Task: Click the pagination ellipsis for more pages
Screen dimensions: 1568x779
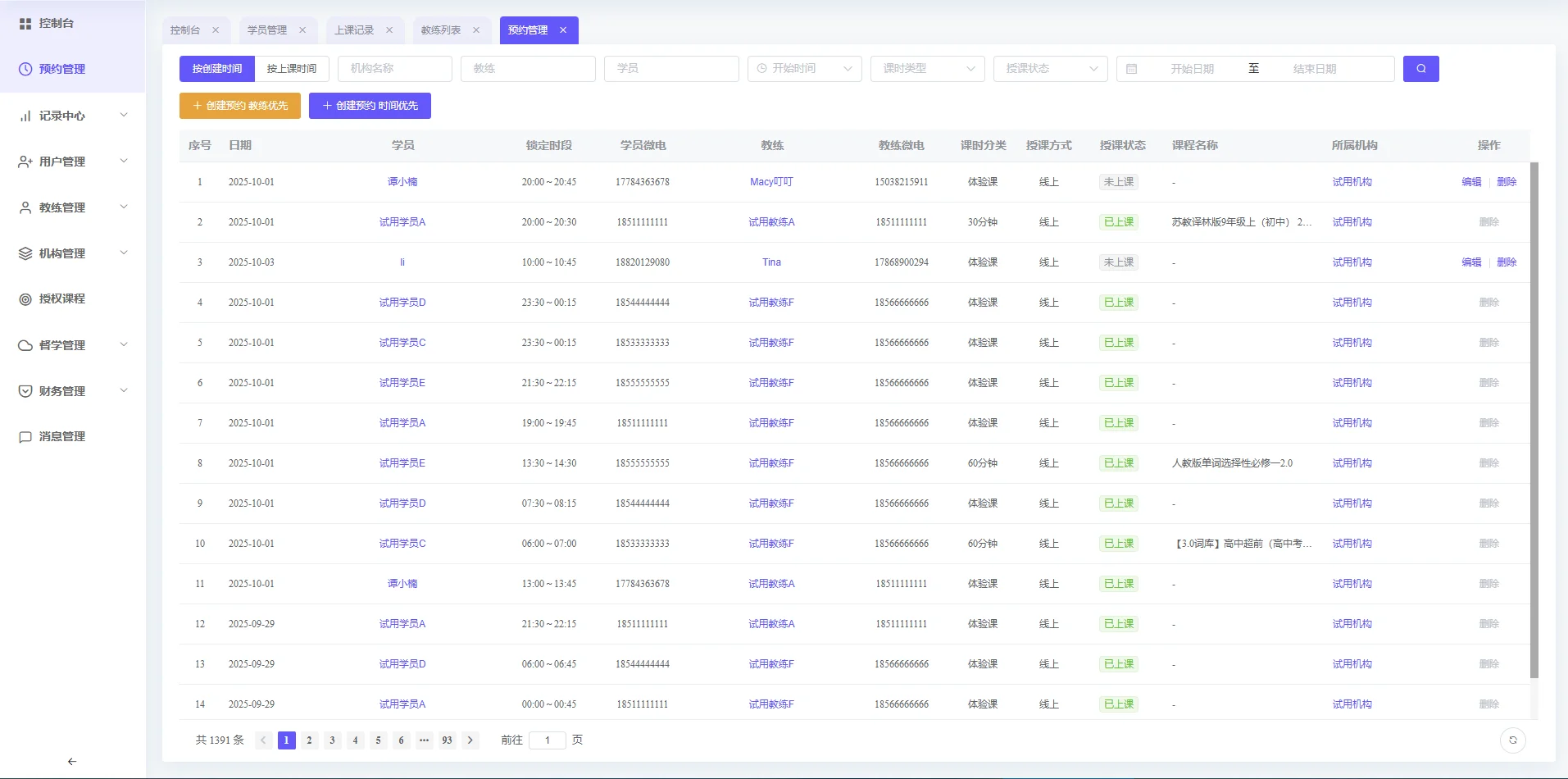Action: (x=424, y=740)
